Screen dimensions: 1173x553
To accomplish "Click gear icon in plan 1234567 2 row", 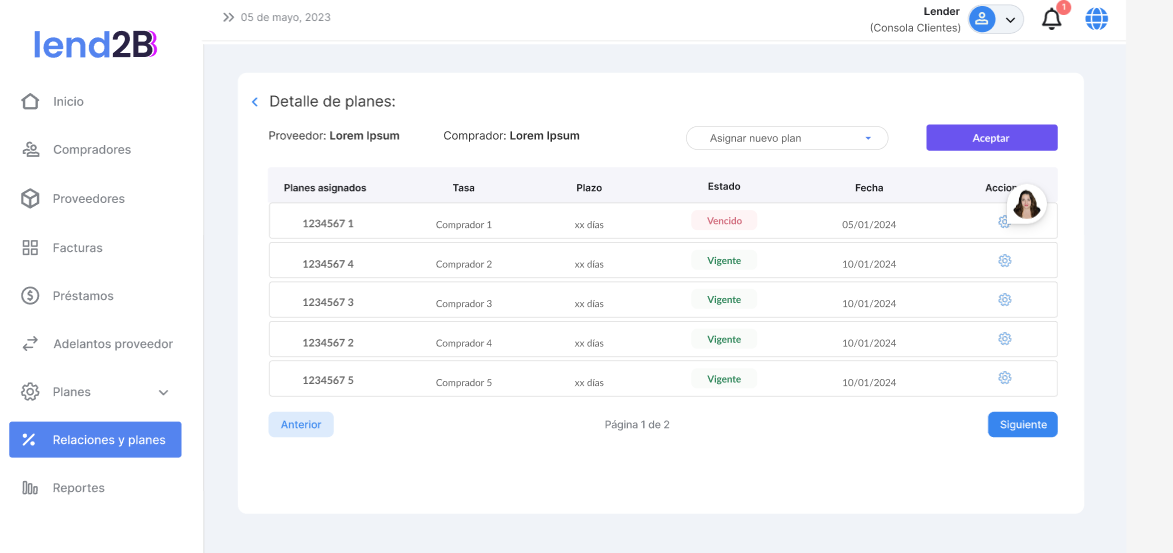I will [x=1004, y=339].
